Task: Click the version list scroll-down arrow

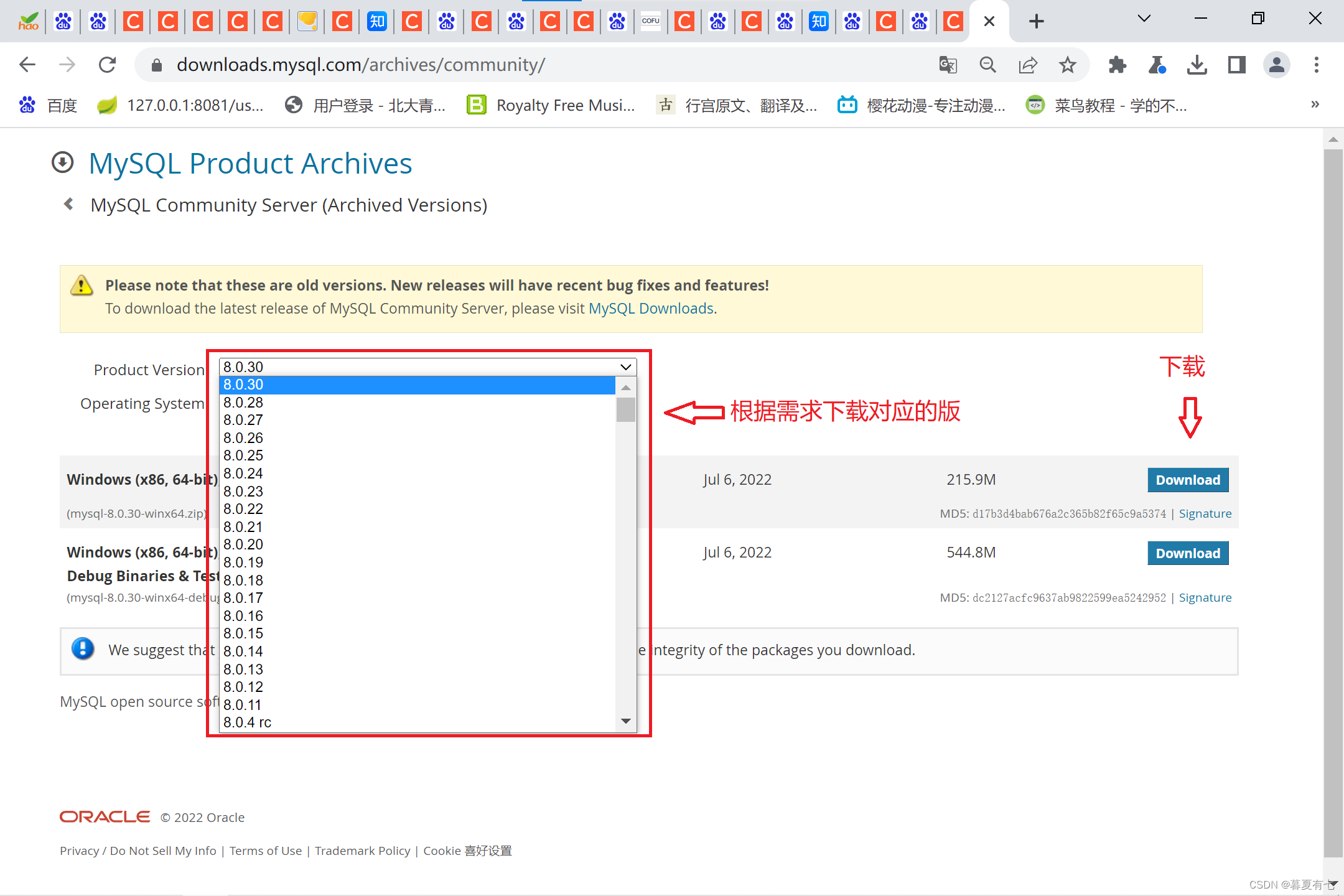Action: 626,721
